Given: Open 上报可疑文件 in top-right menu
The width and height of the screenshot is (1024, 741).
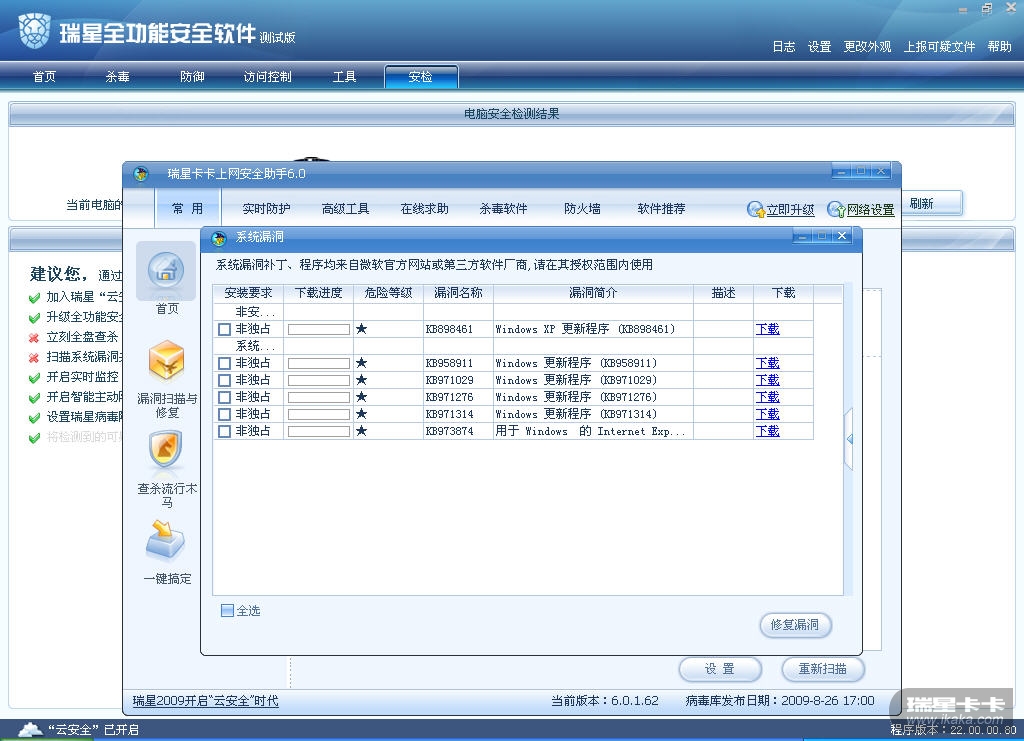Looking at the screenshot, I should click(939, 47).
